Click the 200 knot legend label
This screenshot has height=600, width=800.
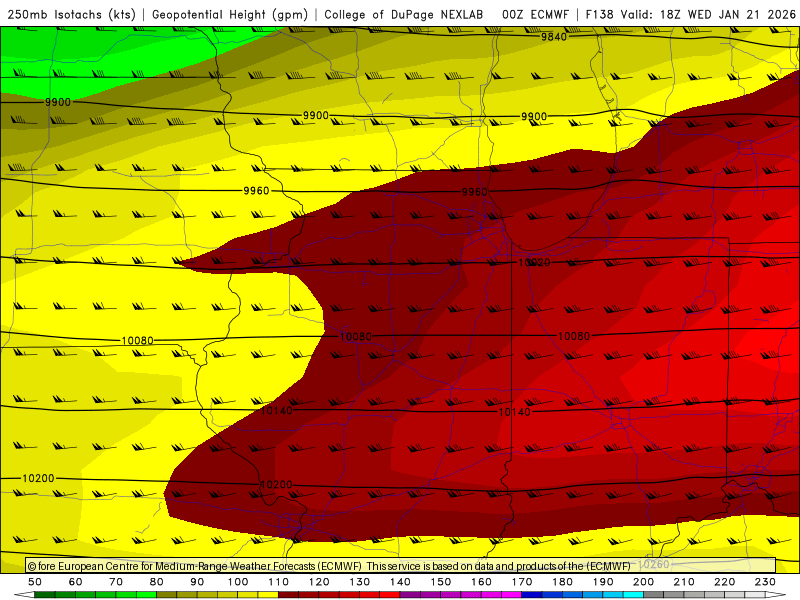pos(643,582)
